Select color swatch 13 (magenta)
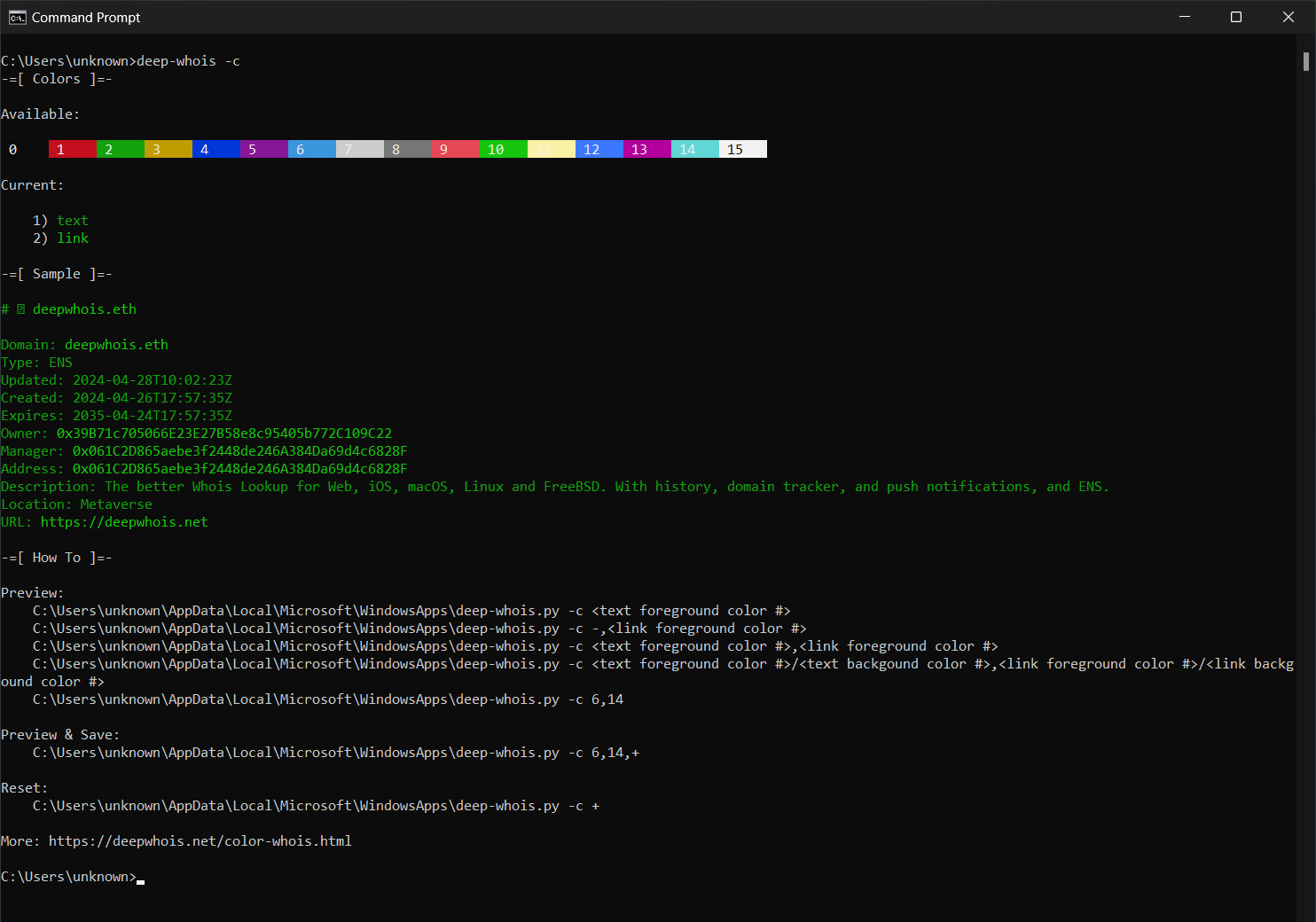The width and height of the screenshot is (1316, 922). (646, 148)
